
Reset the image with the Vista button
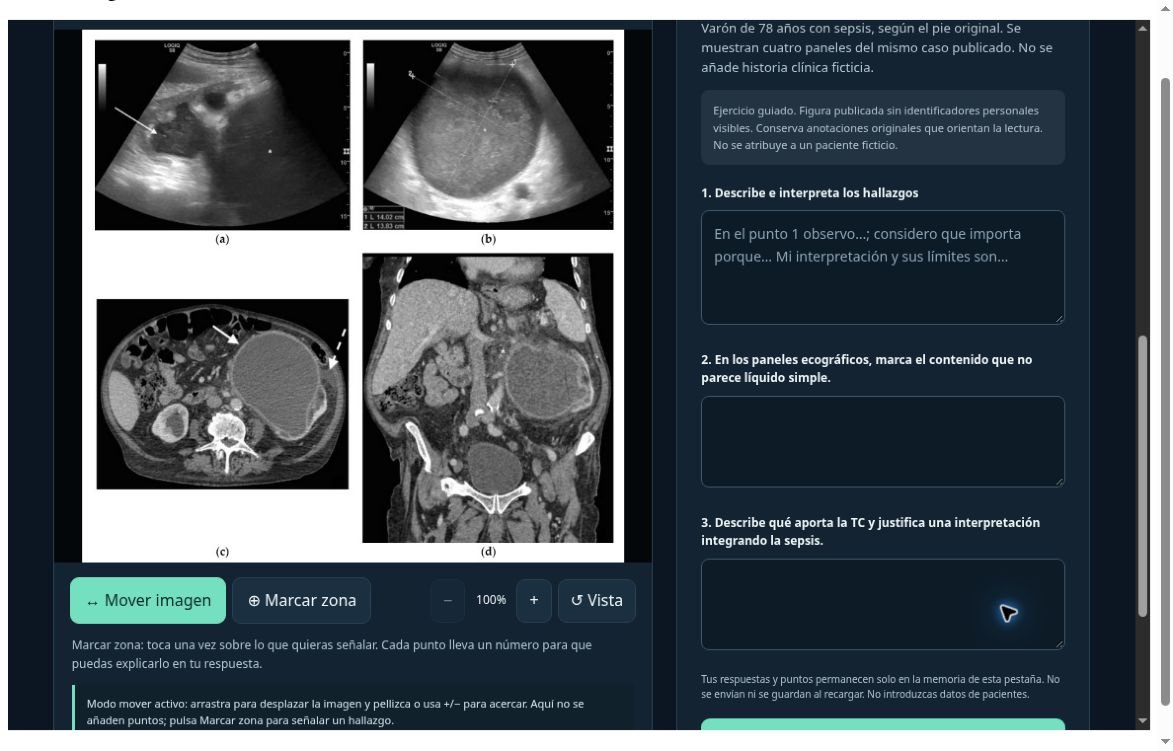596,601
